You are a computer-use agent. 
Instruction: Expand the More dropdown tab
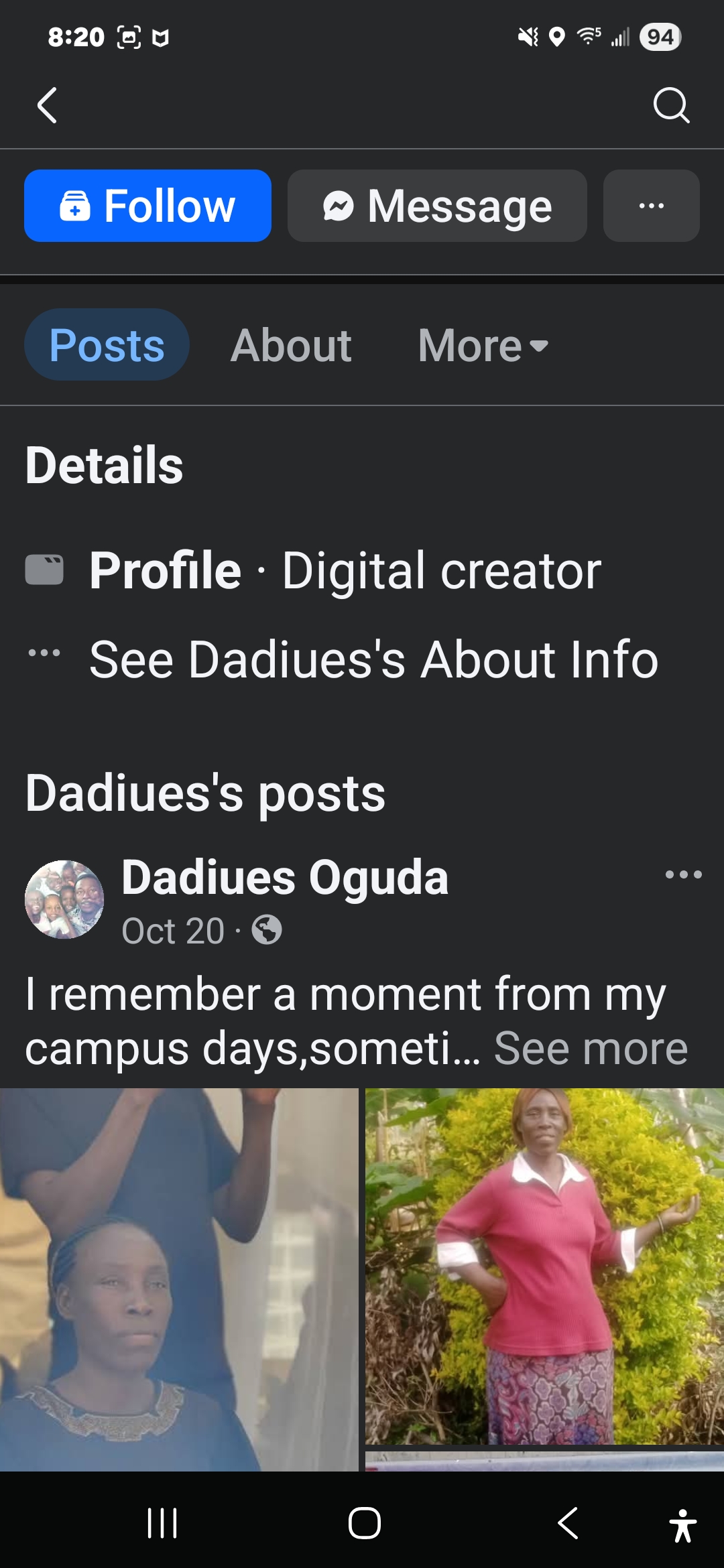(x=483, y=345)
